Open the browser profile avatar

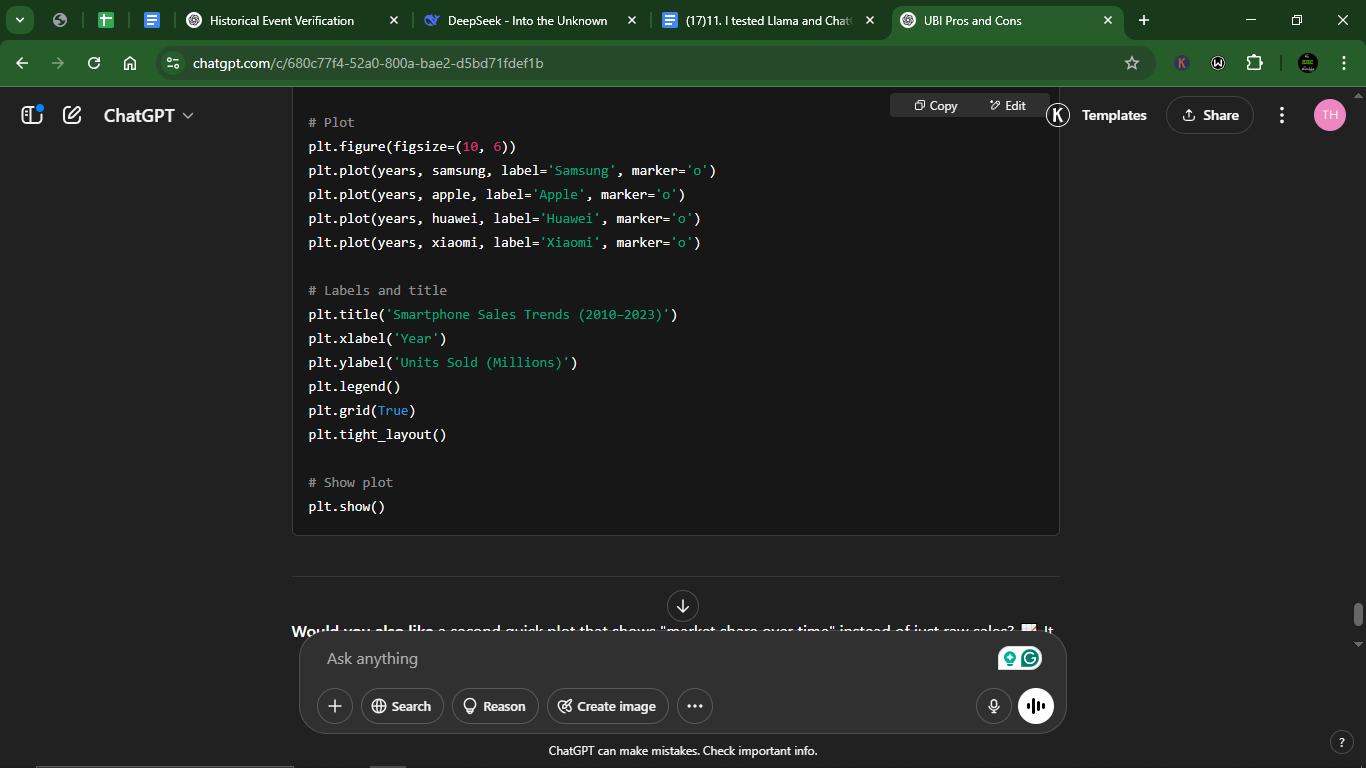pyautogui.click(x=1308, y=63)
